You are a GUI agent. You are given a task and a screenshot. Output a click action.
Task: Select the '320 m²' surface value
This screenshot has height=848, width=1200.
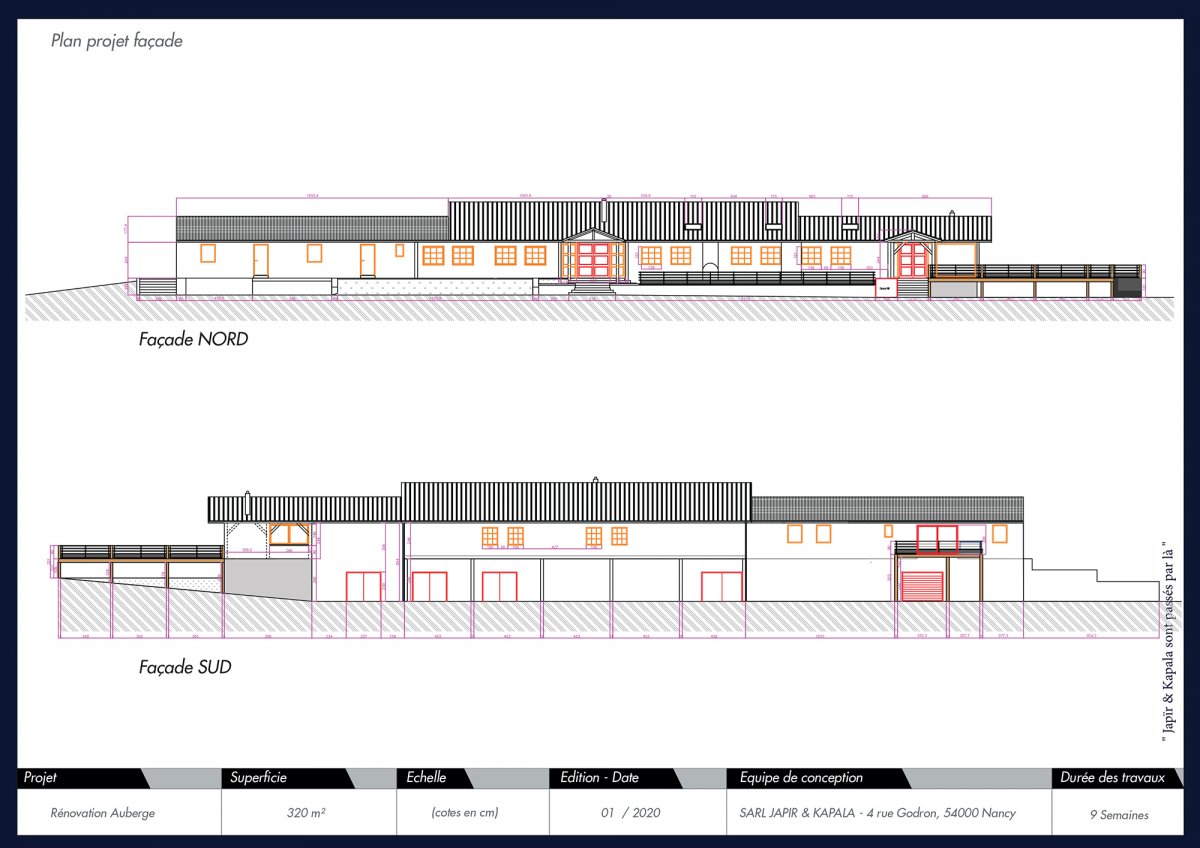pos(306,813)
